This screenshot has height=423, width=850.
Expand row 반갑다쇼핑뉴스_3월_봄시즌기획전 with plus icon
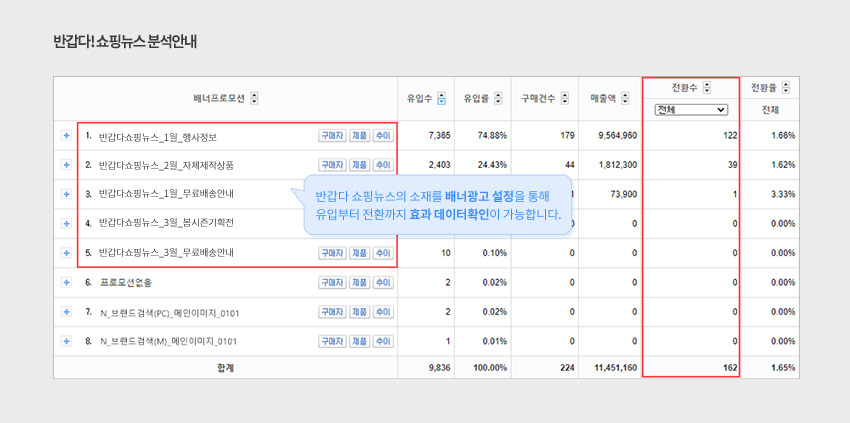[66, 223]
